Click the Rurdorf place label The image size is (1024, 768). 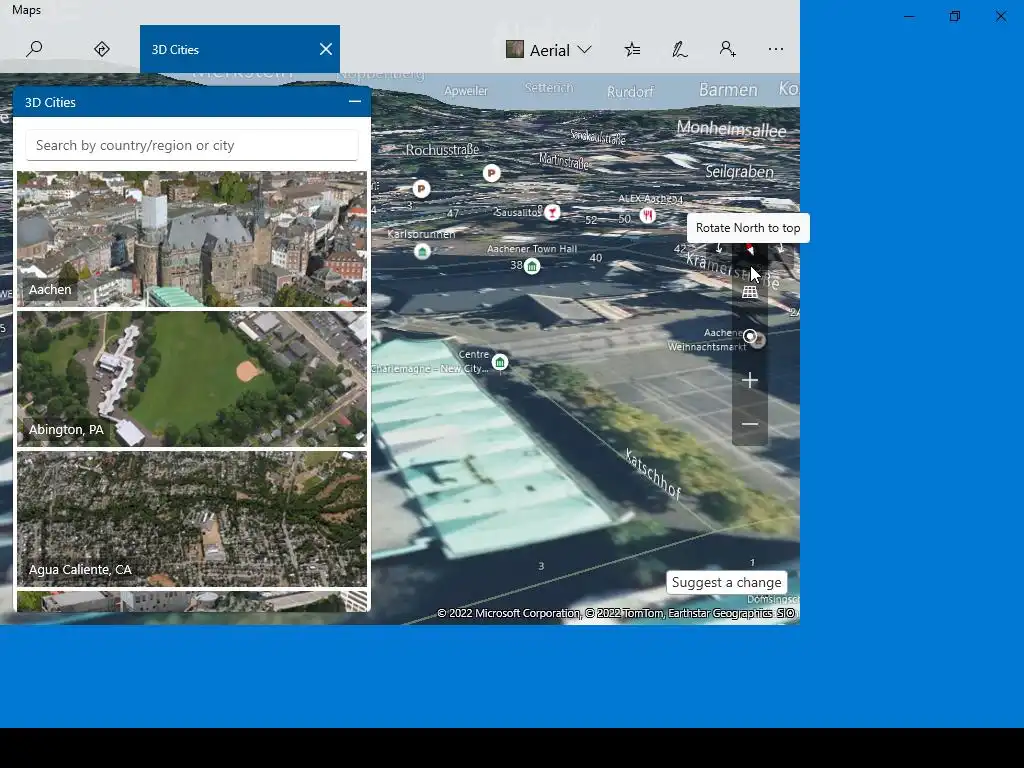(630, 92)
